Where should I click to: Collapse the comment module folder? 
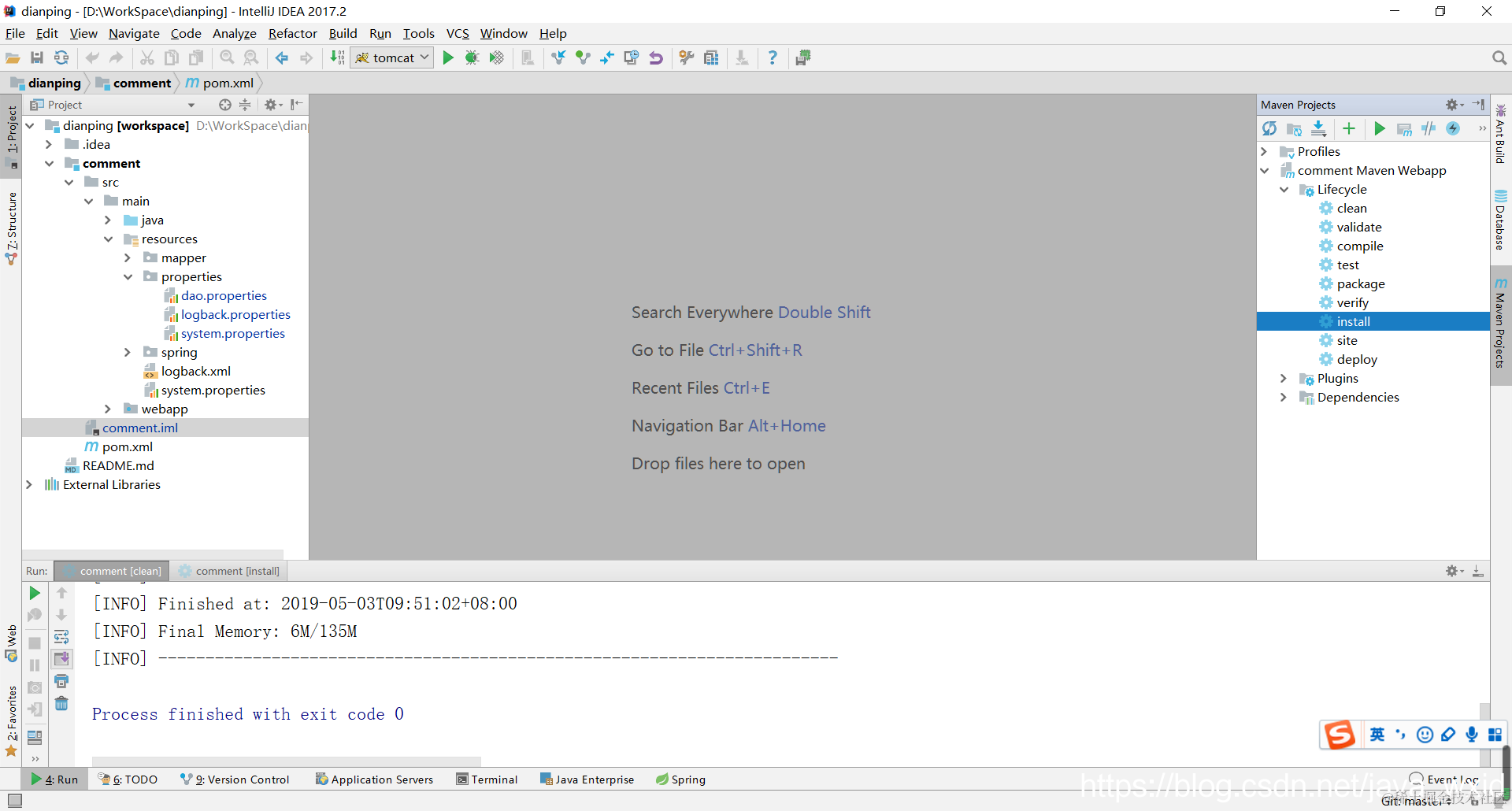49,164
